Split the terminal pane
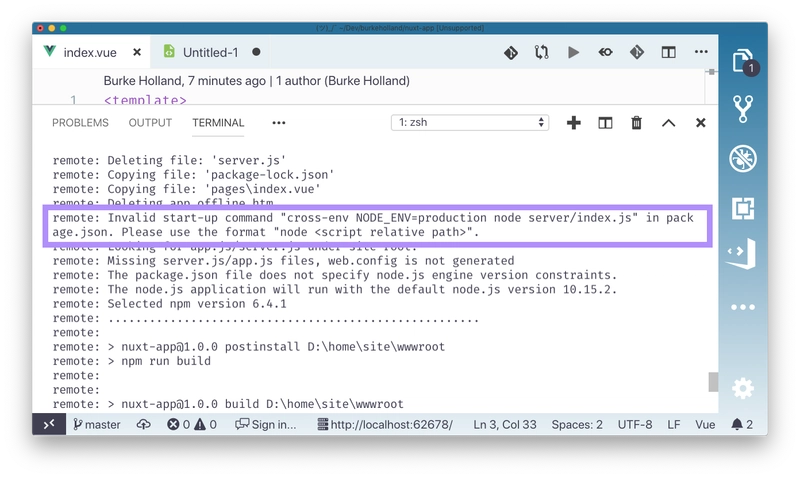This screenshot has width=800, height=478. (605, 123)
